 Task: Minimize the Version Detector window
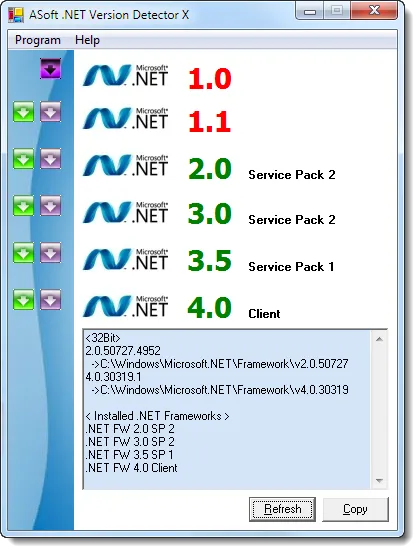[310, 12]
